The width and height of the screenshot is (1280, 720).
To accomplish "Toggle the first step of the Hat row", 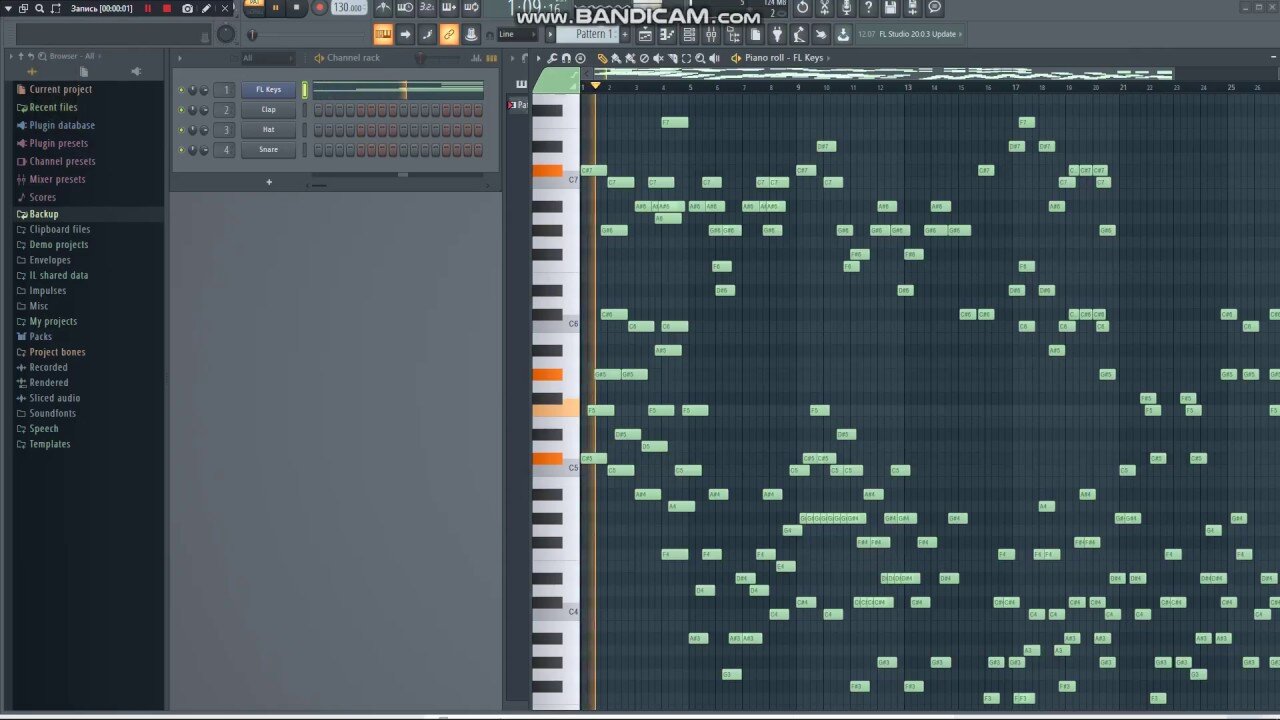I will point(318,130).
